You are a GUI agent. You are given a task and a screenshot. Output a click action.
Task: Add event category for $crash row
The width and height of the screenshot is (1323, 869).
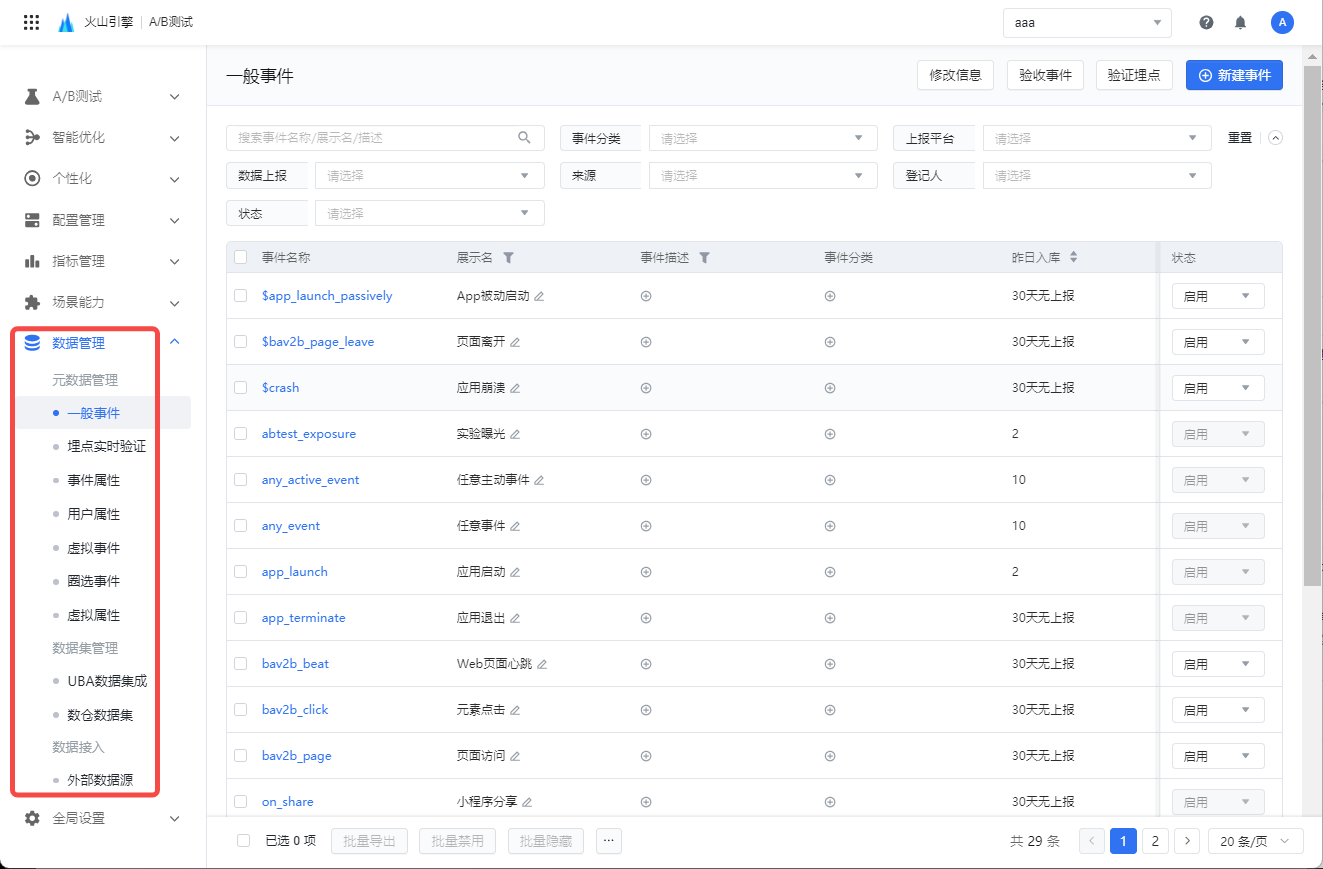pyautogui.click(x=830, y=388)
